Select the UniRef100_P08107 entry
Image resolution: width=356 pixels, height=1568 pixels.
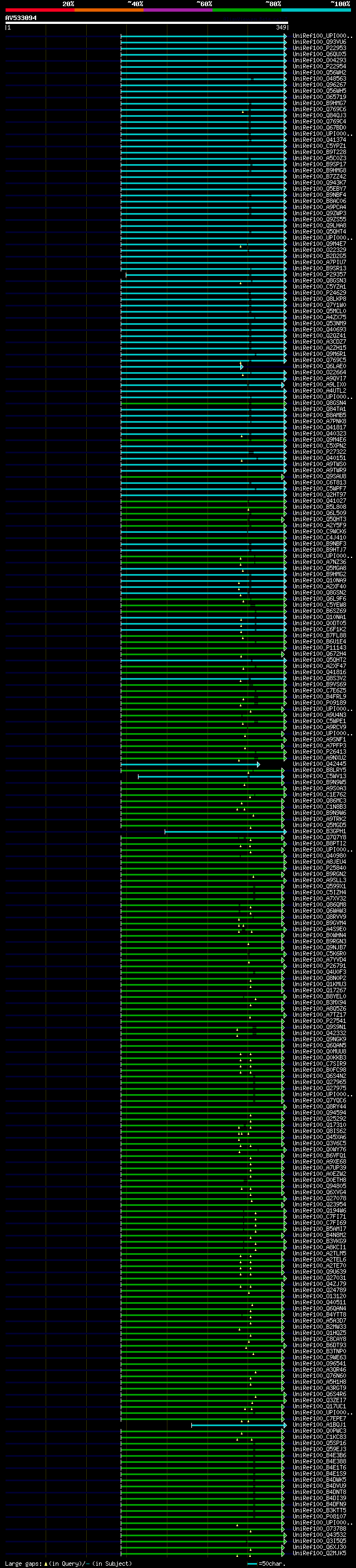point(319,1517)
